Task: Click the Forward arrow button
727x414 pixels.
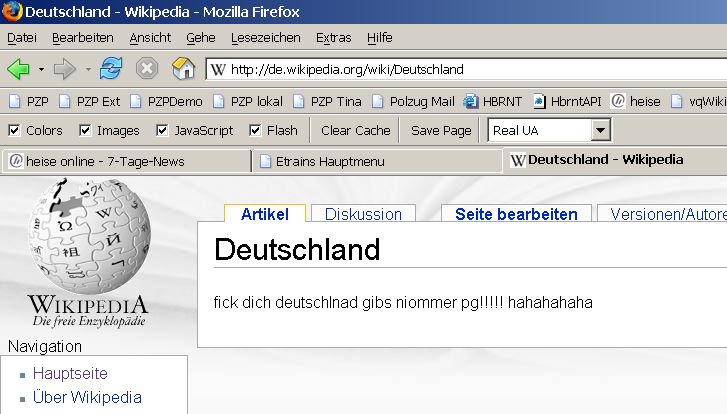Action: pos(66,70)
